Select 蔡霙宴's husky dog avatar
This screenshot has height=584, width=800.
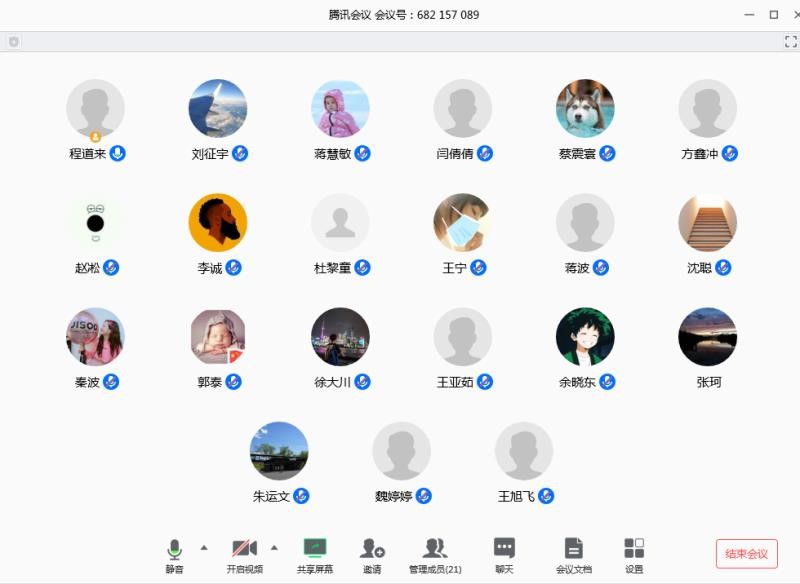[585, 108]
